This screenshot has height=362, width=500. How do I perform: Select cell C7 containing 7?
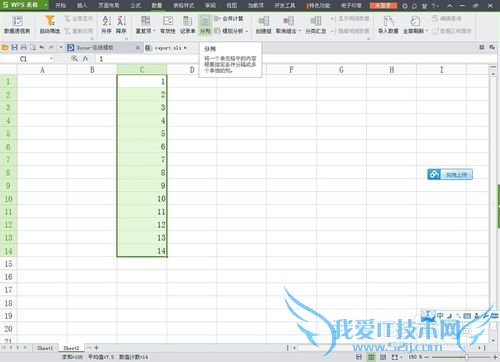[142, 160]
